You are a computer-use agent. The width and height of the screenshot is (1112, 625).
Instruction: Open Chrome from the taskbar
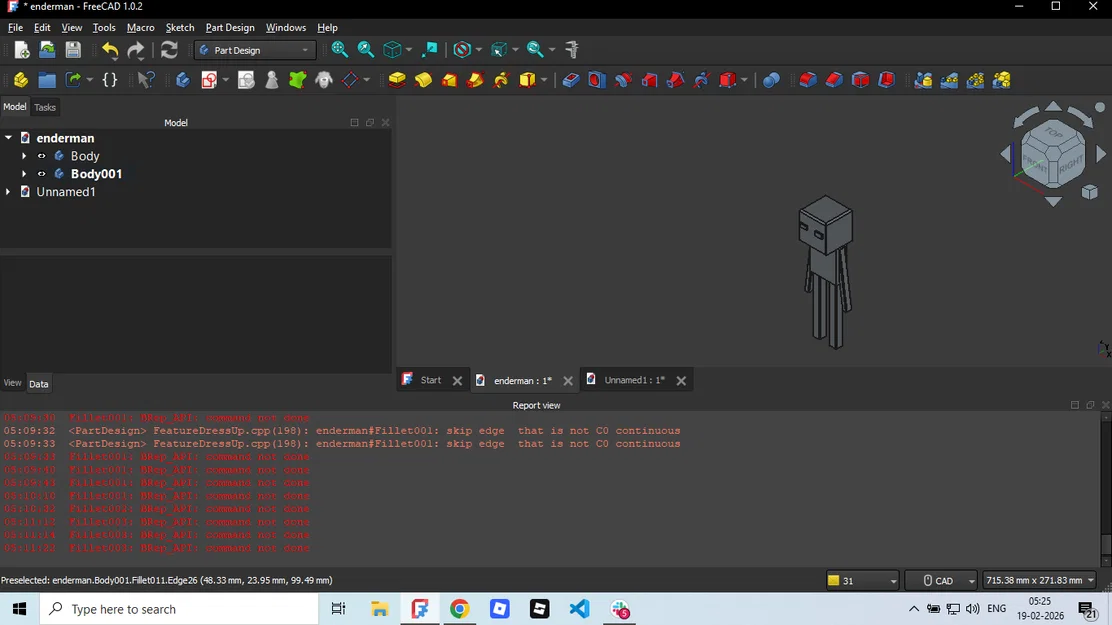(460, 609)
